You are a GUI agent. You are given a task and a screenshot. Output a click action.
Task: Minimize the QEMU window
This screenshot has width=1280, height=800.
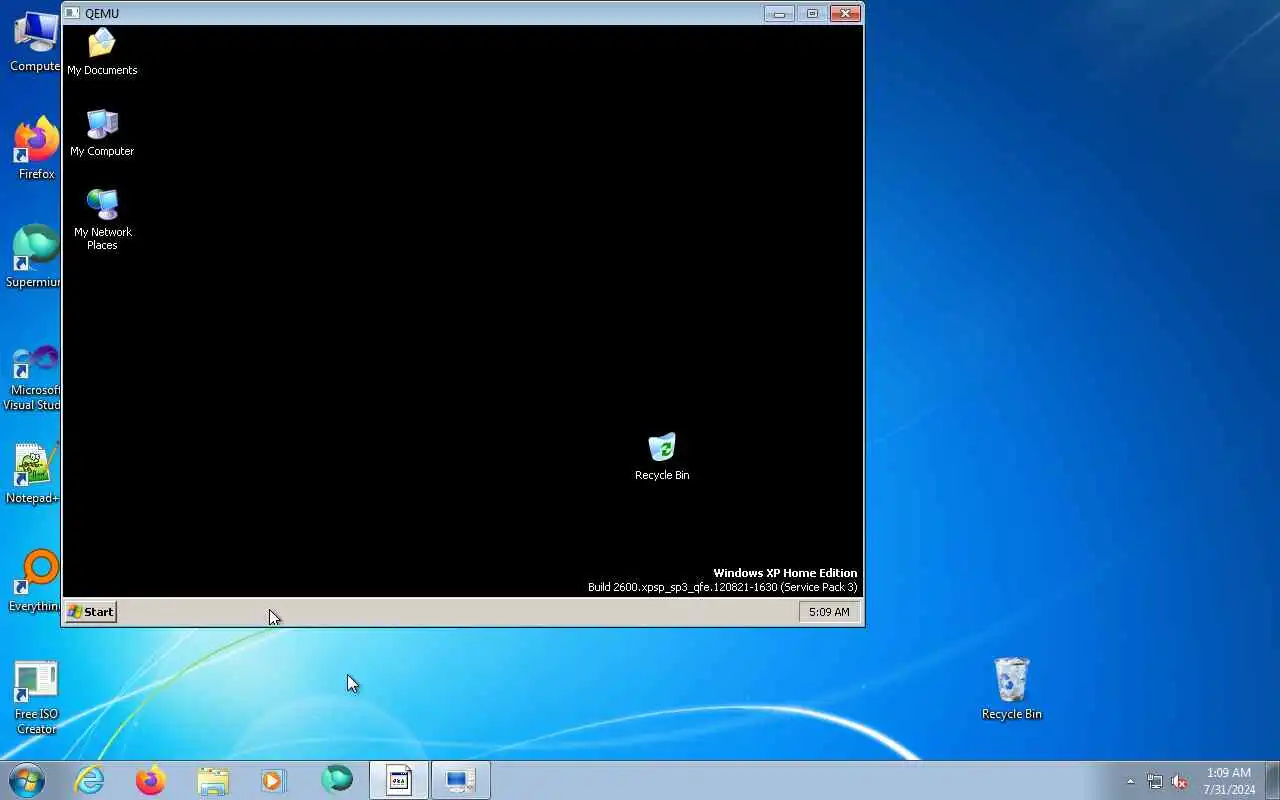pos(779,14)
